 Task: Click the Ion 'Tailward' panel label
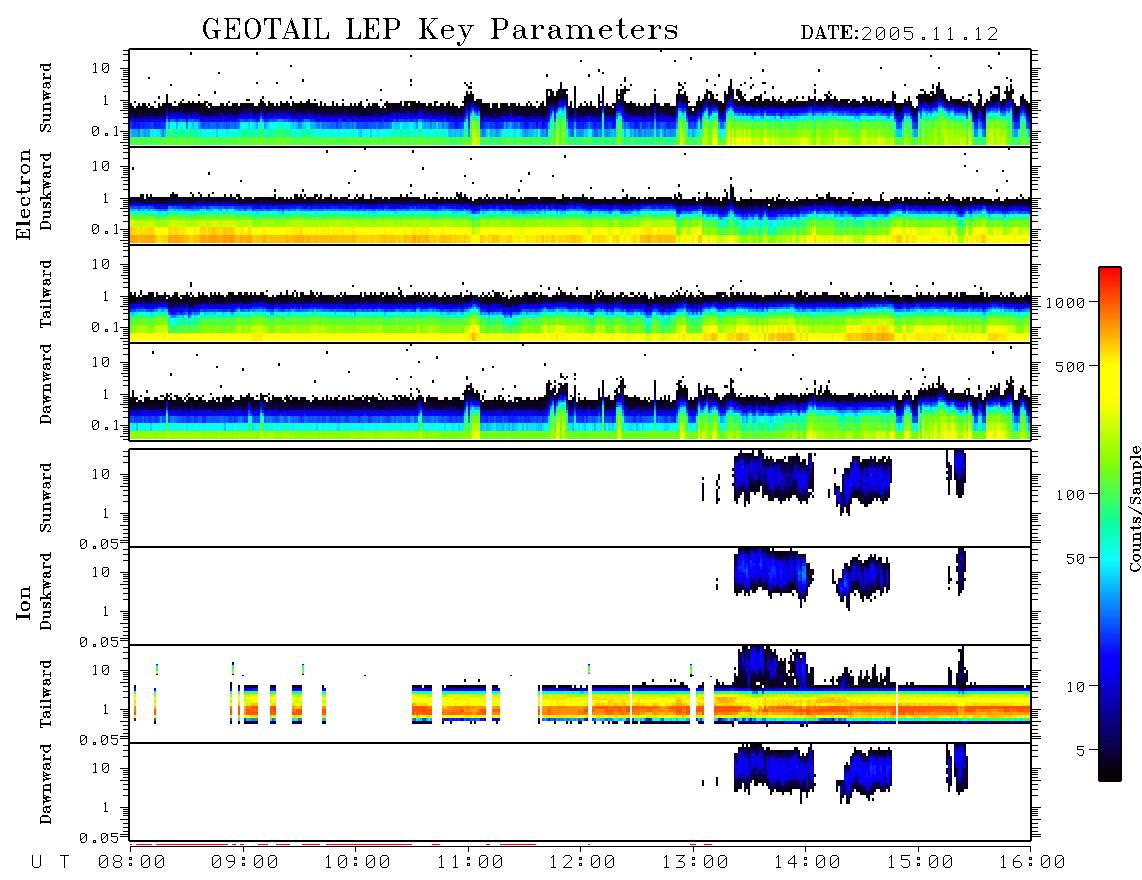46,694
